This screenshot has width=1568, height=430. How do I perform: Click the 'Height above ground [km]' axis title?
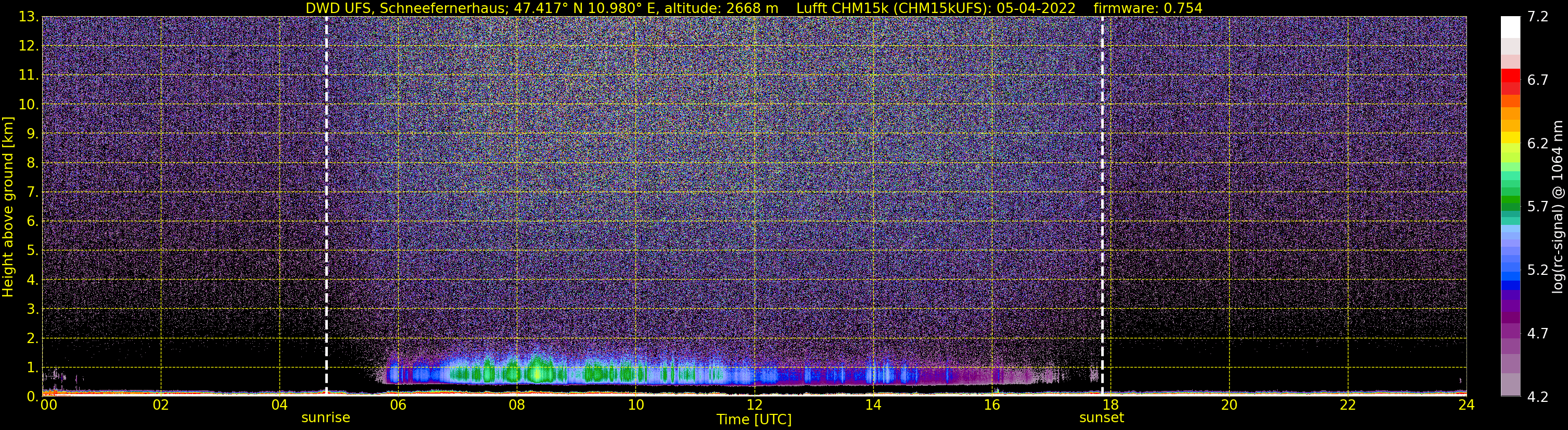8,207
